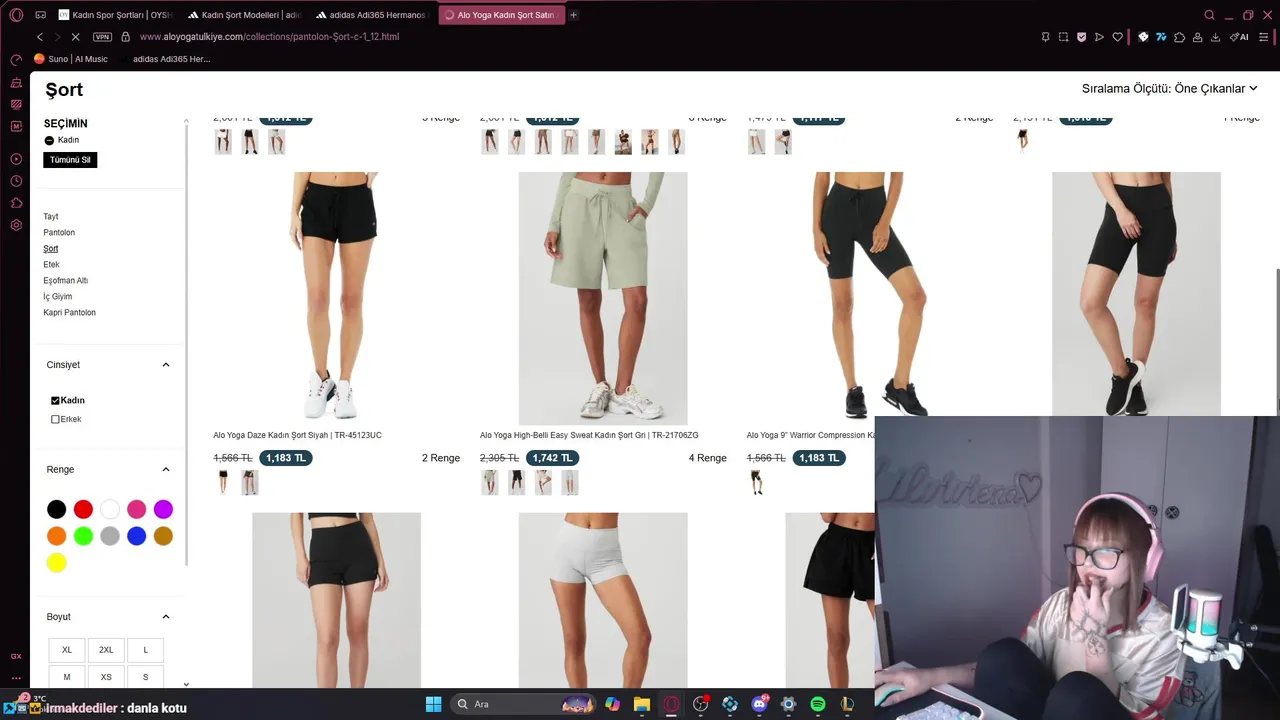
Task: Open the ad blocker shield icon
Action: coord(1081,37)
